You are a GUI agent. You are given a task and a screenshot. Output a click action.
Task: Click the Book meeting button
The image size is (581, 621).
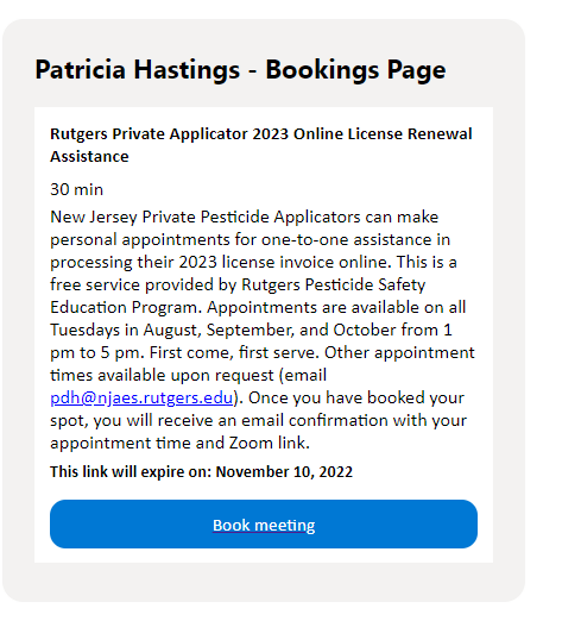click(x=263, y=524)
